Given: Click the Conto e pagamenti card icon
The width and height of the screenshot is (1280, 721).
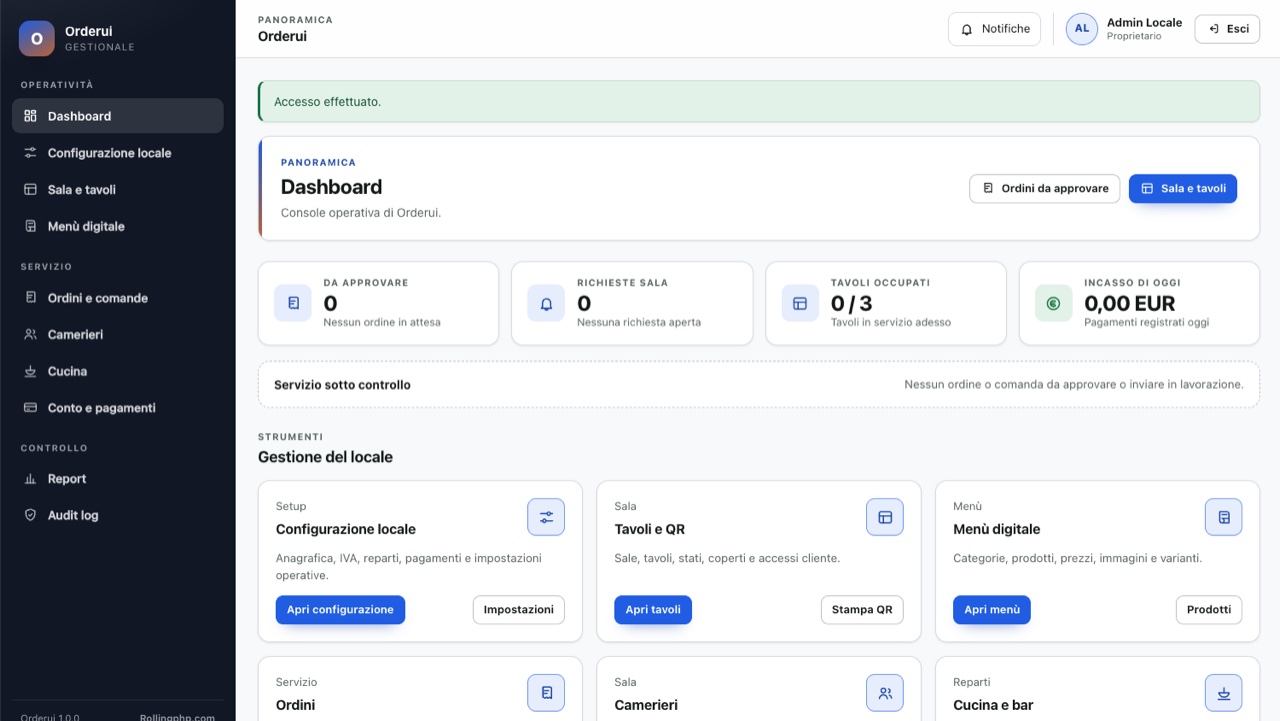Looking at the screenshot, I should pyautogui.click(x=30, y=408).
